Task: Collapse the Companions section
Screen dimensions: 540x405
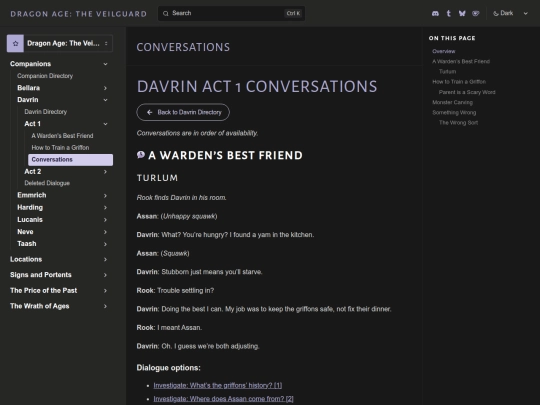Action: [105, 64]
